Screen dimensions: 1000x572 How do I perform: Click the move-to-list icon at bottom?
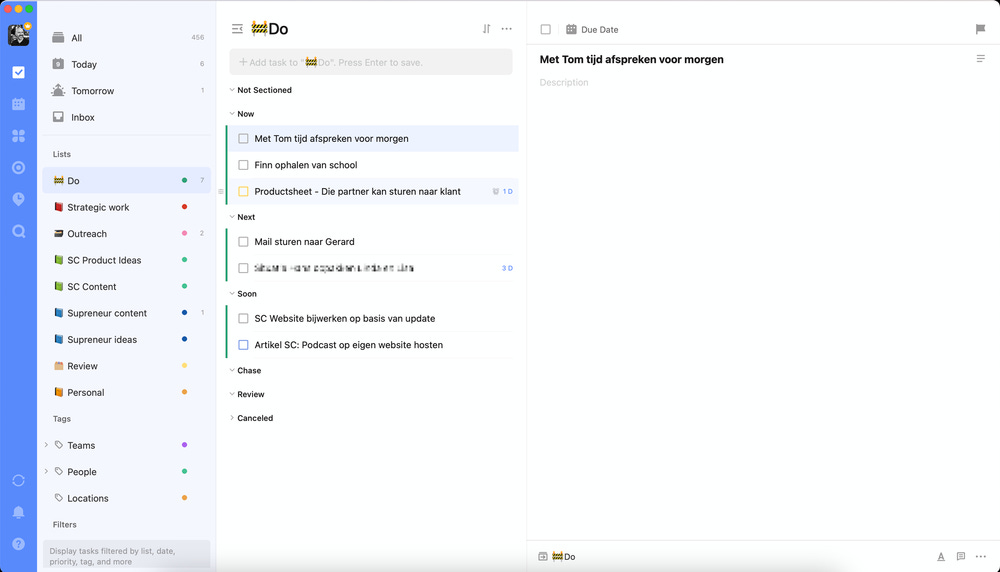543,557
